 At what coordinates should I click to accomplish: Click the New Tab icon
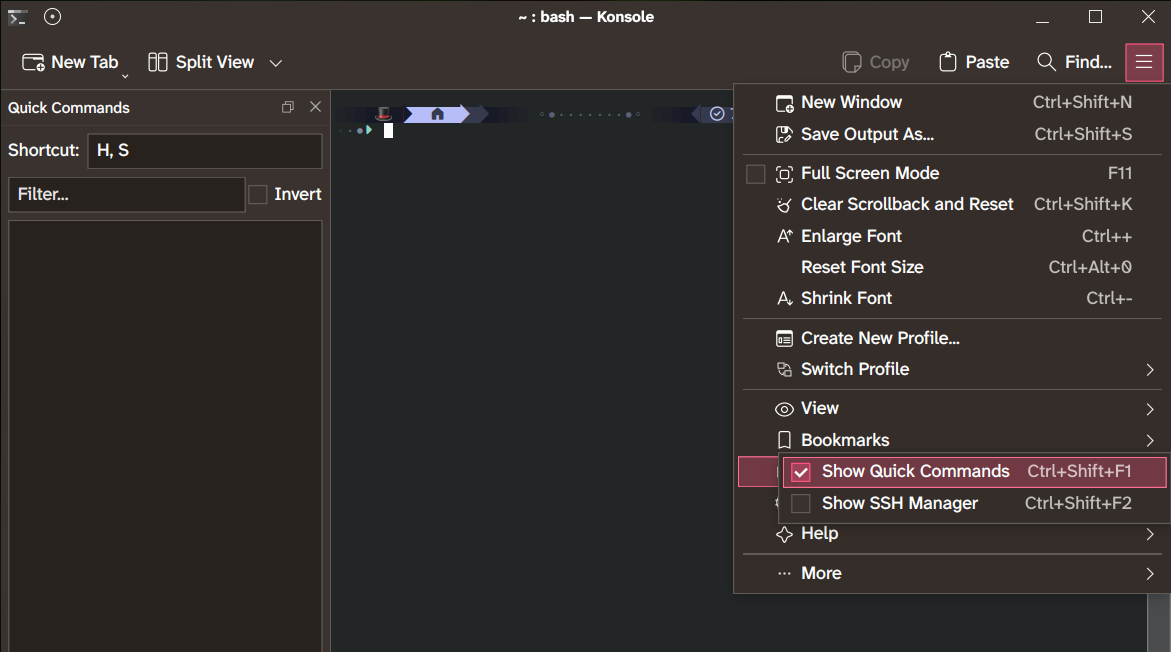(34, 62)
